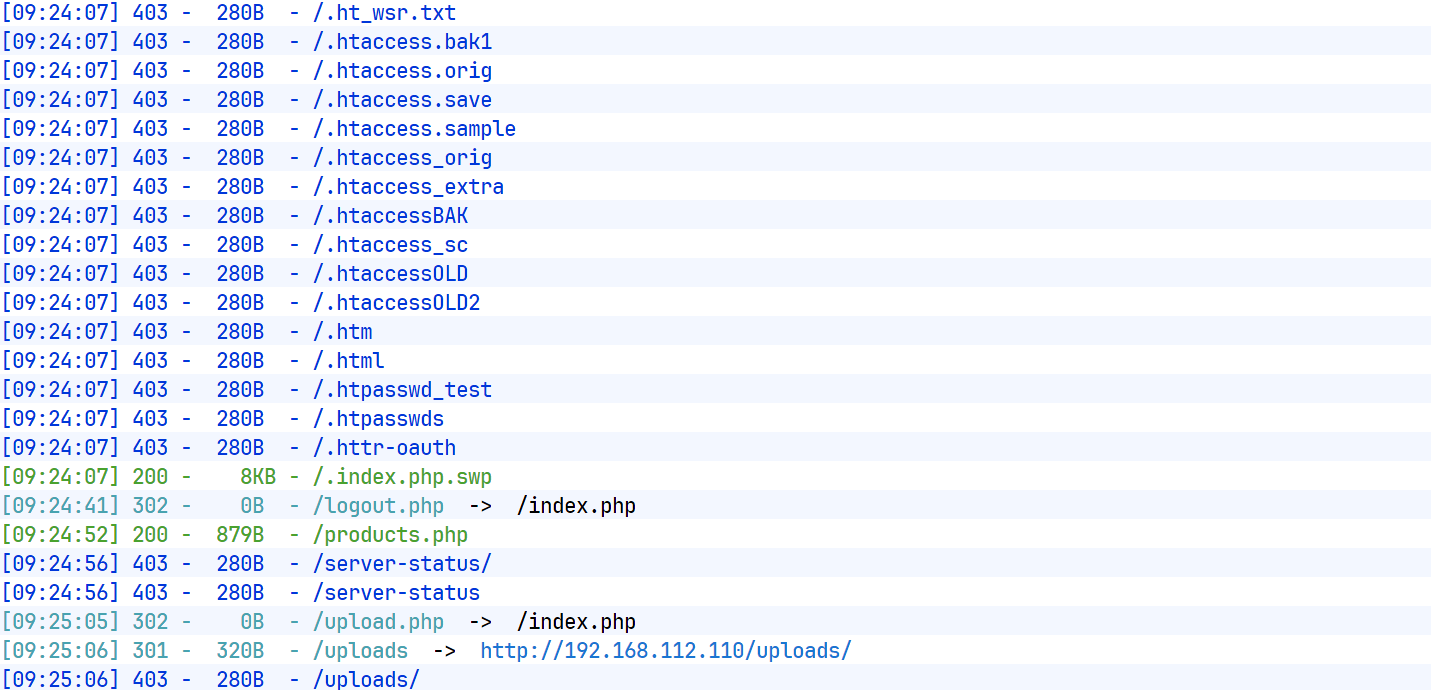Click the /products.php path
Image resolution: width=1431 pixels, height=690 pixels.
(390, 535)
